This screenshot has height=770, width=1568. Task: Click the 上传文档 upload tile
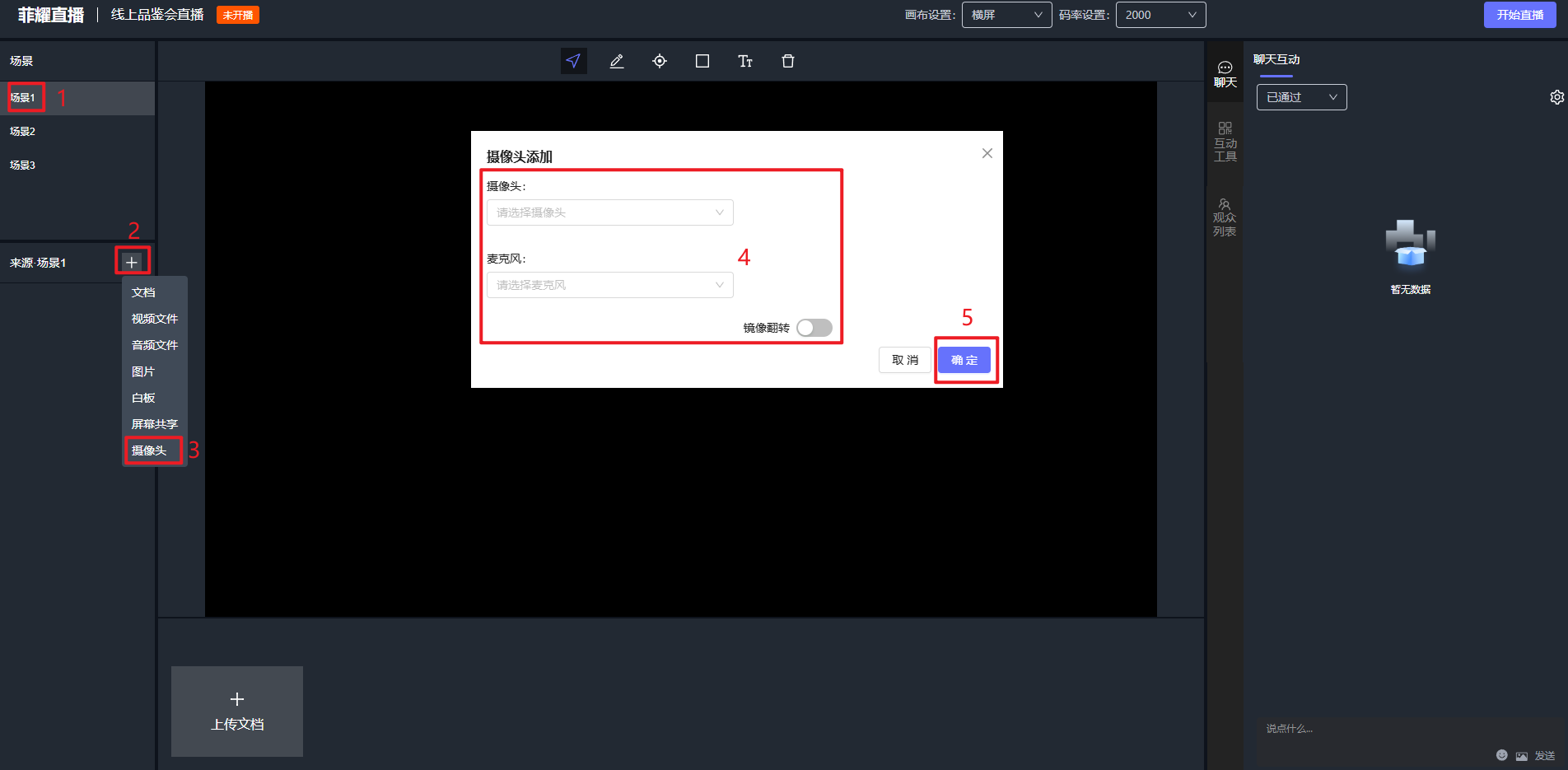pyautogui.click(x=237, y=712)
